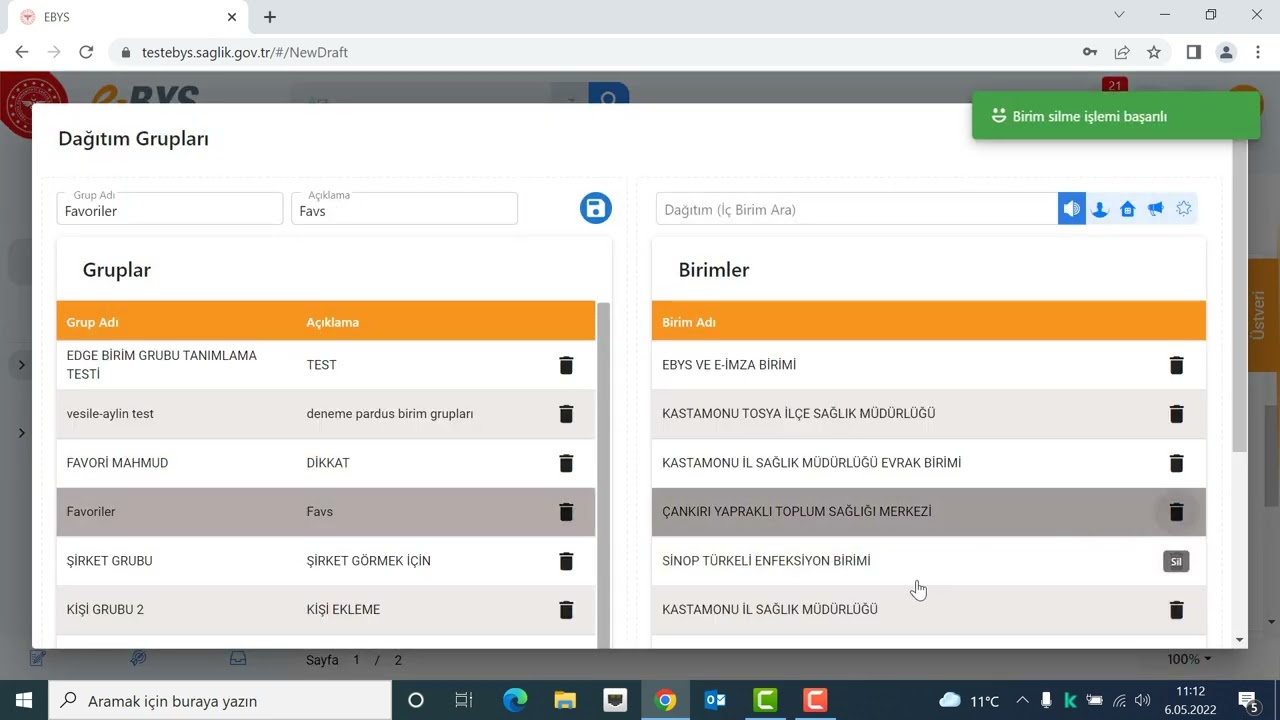Open the Chrome password key icon
The height and width of the screenshot is (720, 1280).
coord(1090,52)
